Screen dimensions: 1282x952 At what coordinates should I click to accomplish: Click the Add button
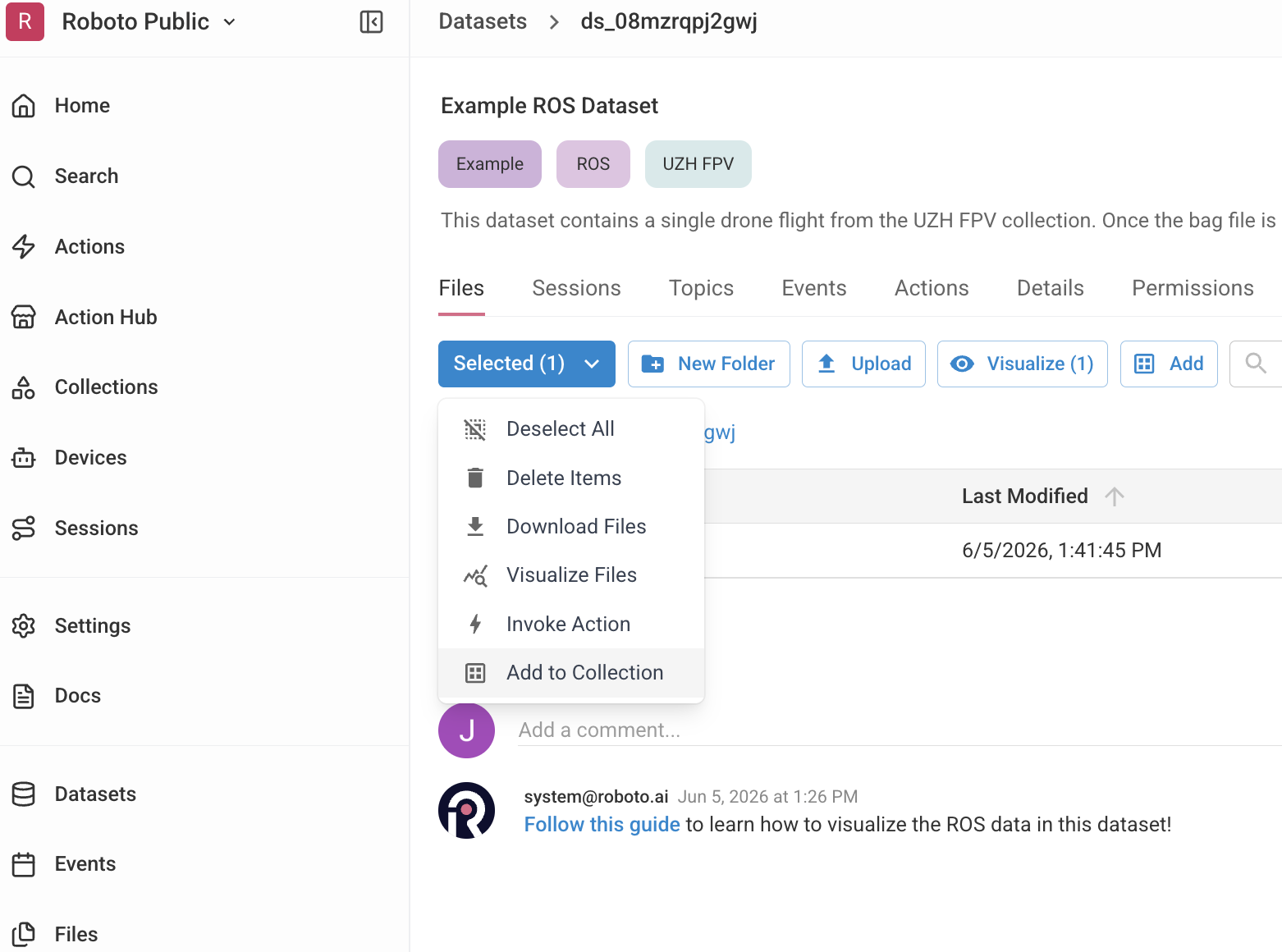[1169, 364]
